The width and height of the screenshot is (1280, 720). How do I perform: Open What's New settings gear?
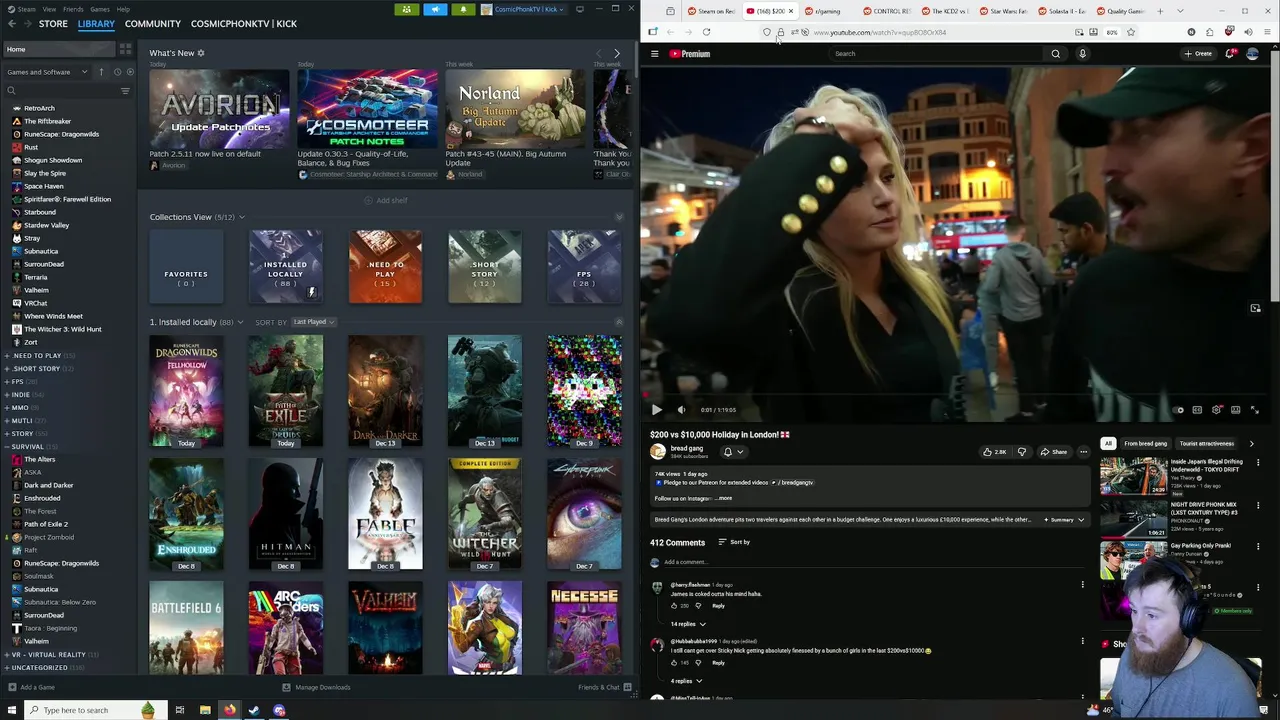tap(201, 53)
